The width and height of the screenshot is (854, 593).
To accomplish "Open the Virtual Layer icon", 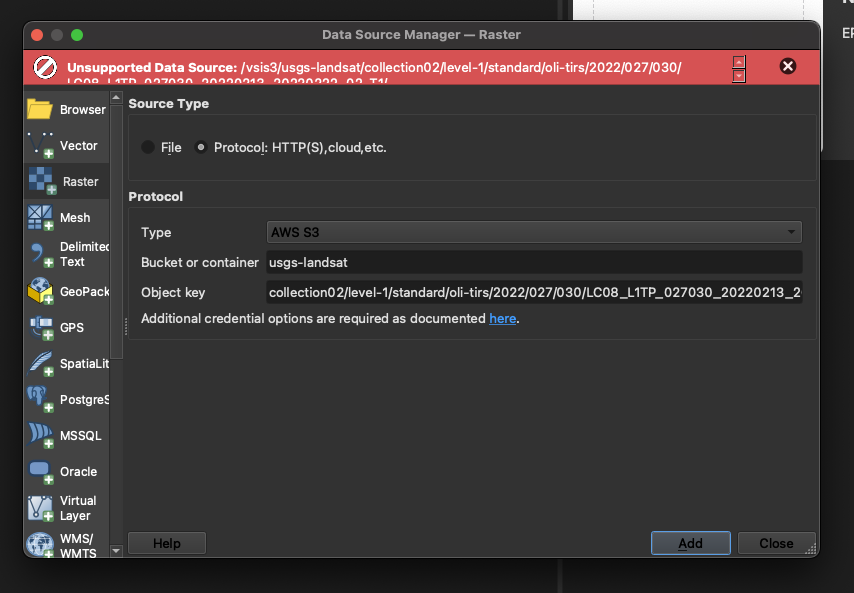I will [40, 508].
